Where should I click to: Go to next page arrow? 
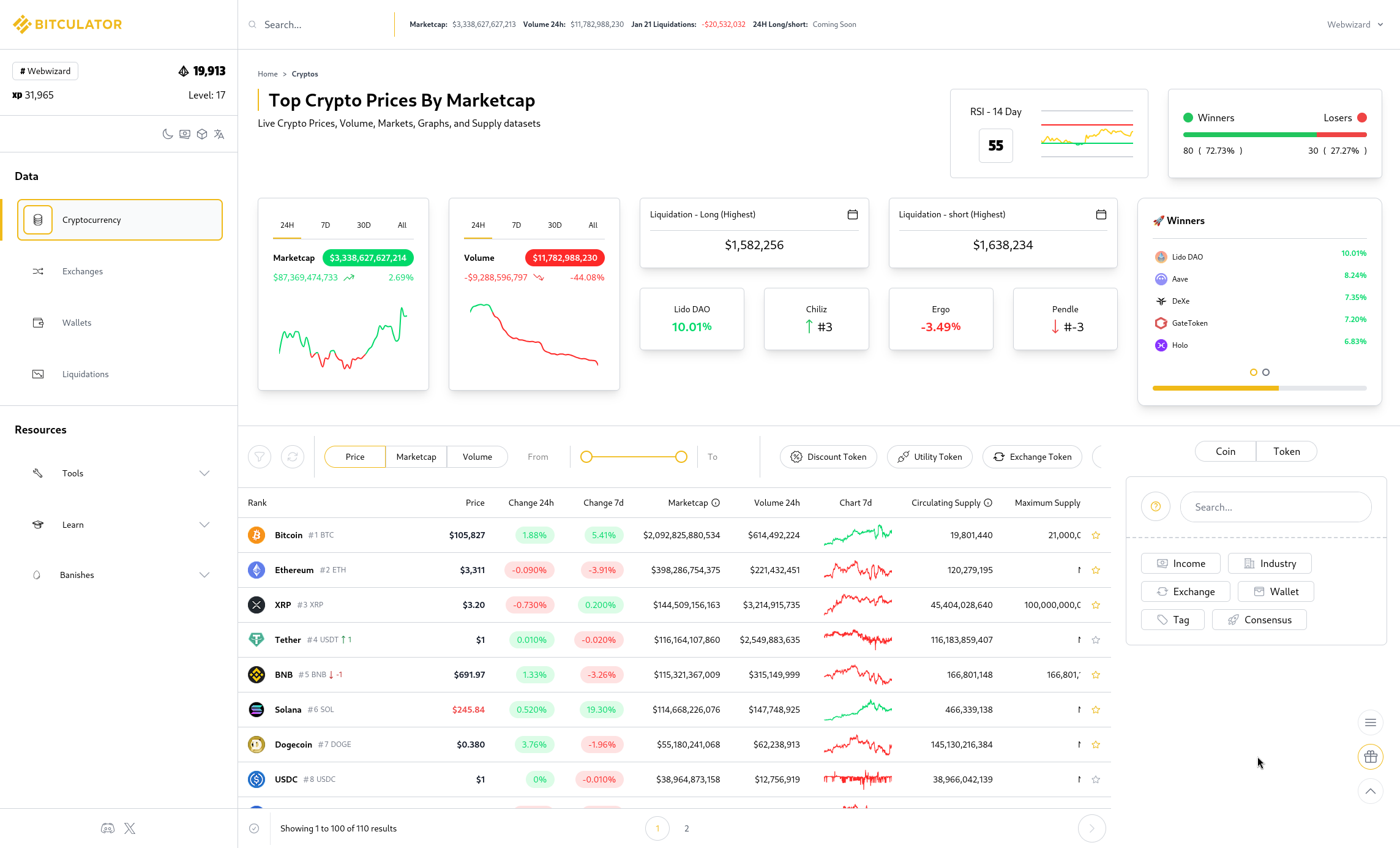[x=1091, y=828]
